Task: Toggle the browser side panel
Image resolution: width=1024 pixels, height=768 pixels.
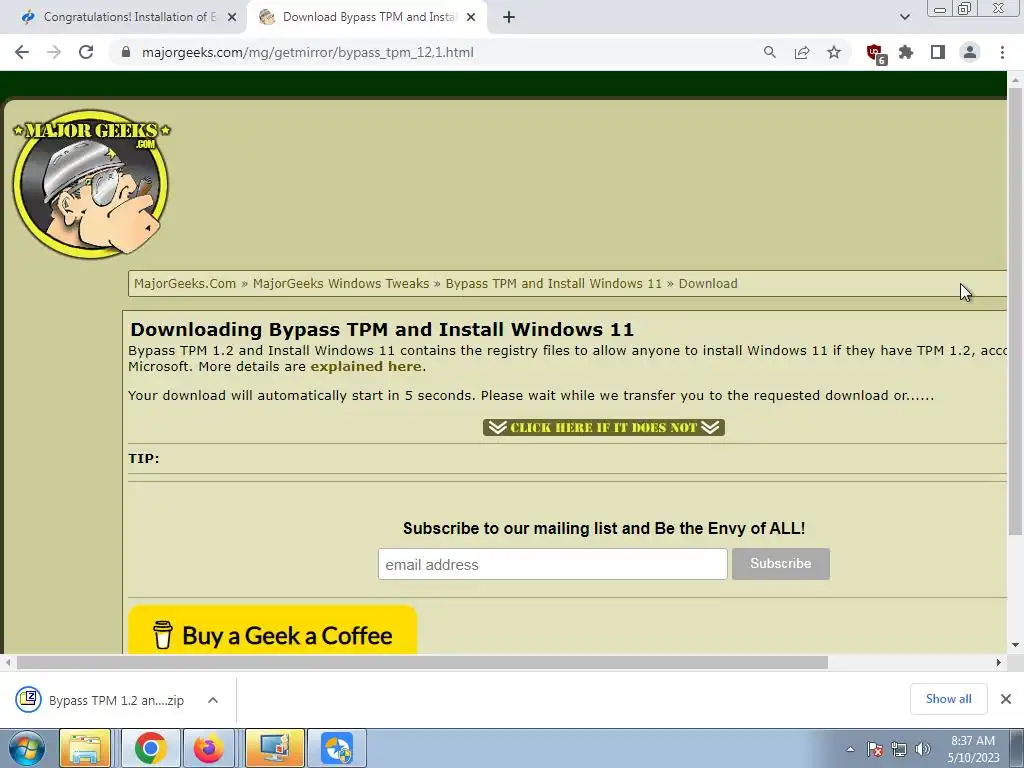Action: [x=938, y=52]
